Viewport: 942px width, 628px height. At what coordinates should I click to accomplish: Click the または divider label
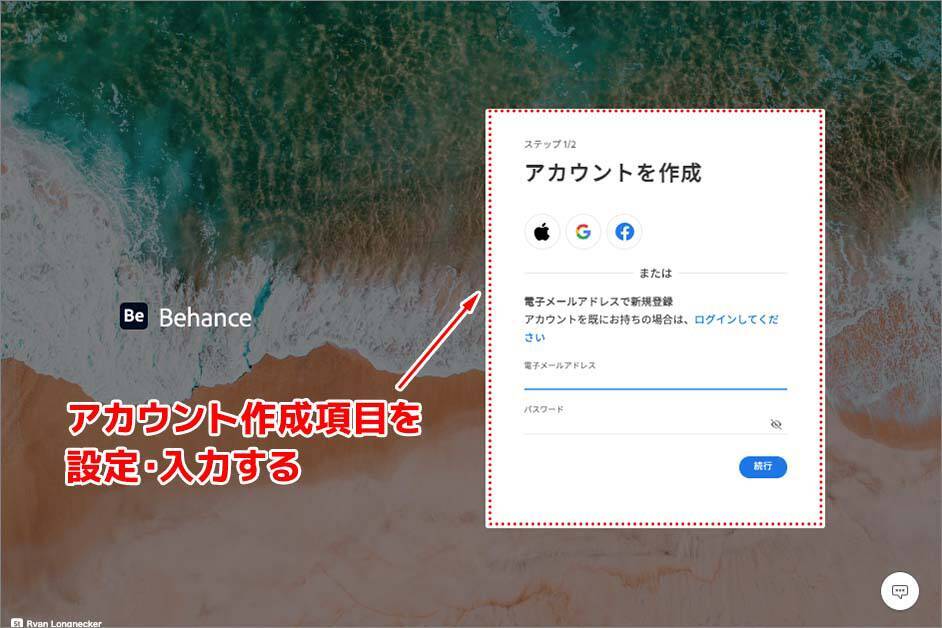pos(655,273)
